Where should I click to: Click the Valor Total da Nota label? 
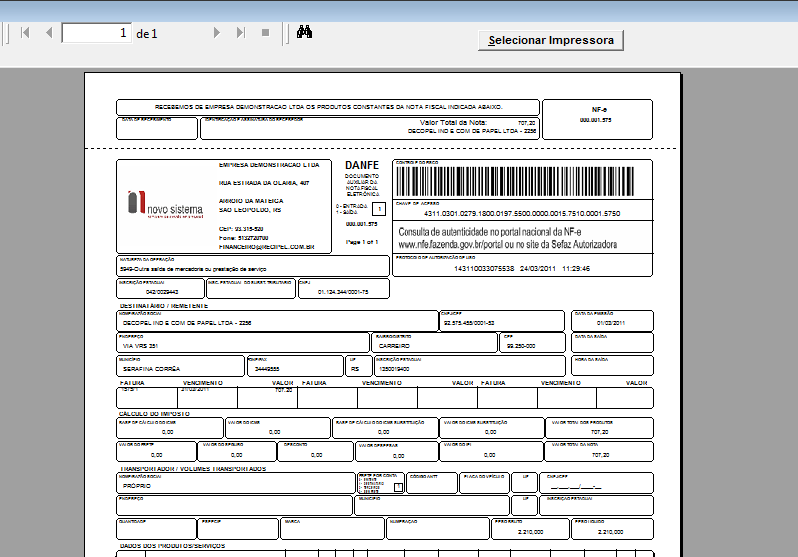(456, 123)
